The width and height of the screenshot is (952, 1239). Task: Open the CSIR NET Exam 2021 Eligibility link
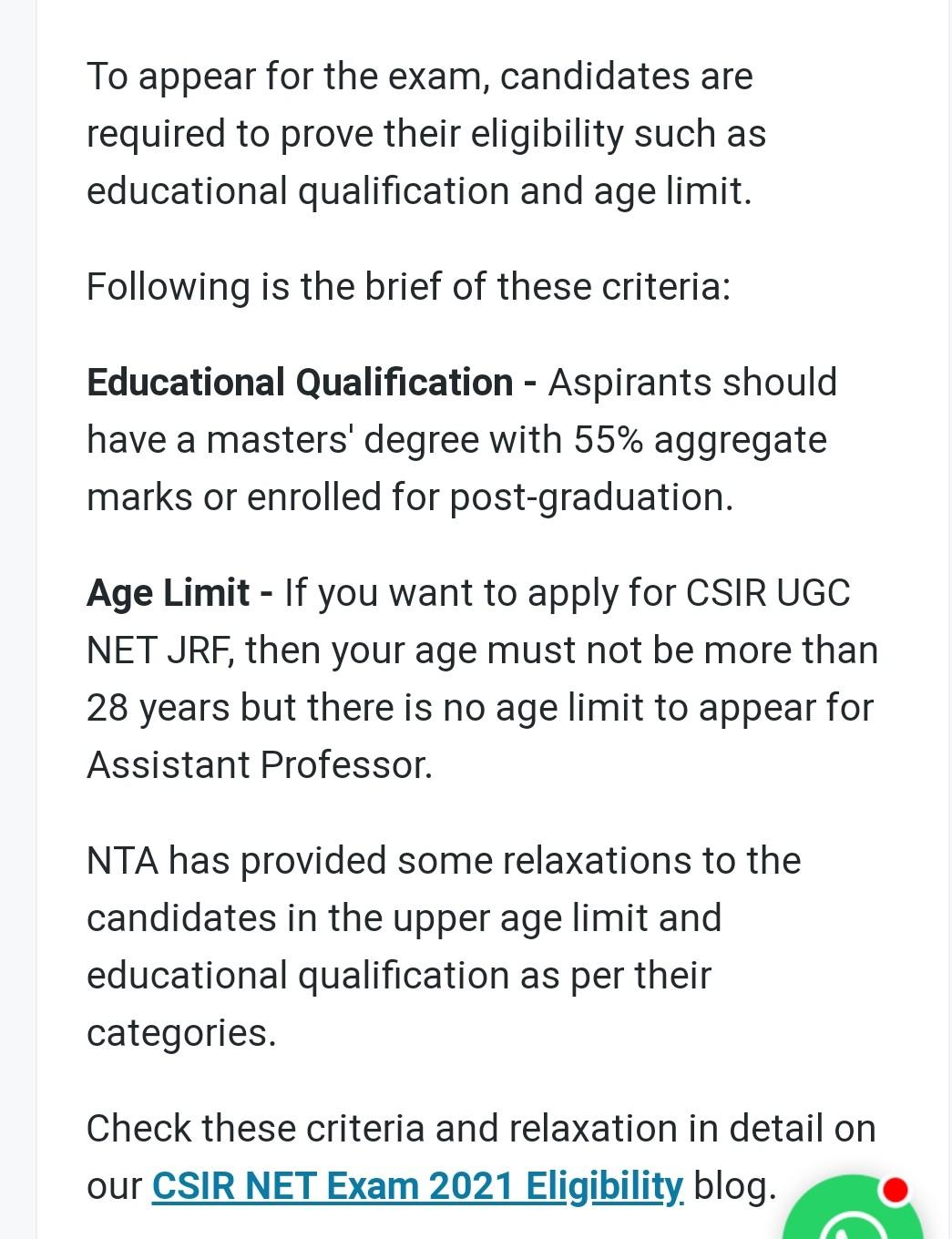pyautogui.click(x=417, y=1186)
